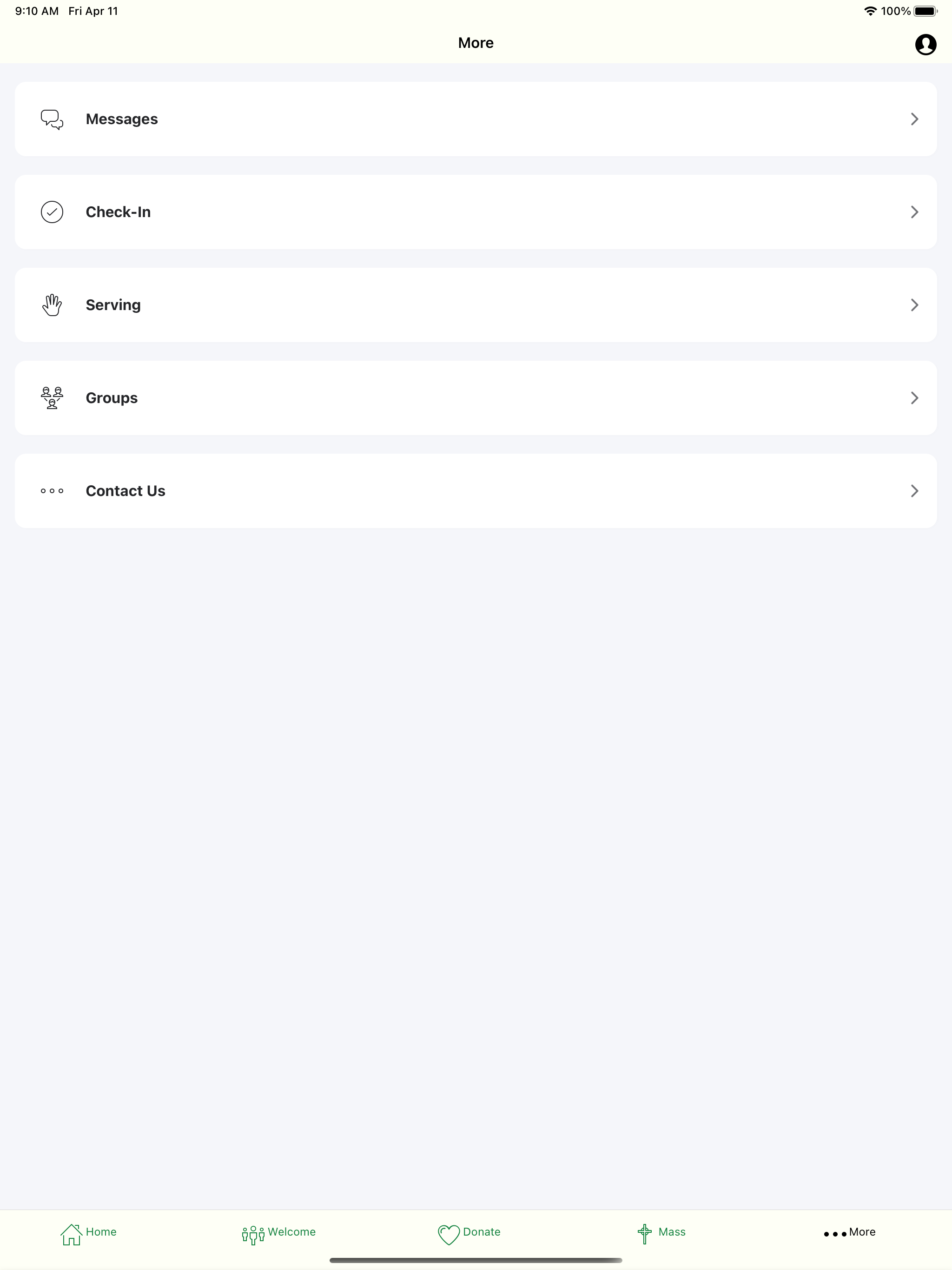Tap the Home house icon
This screenshot has width=952, height=1270.
[x=71, y=1234]
